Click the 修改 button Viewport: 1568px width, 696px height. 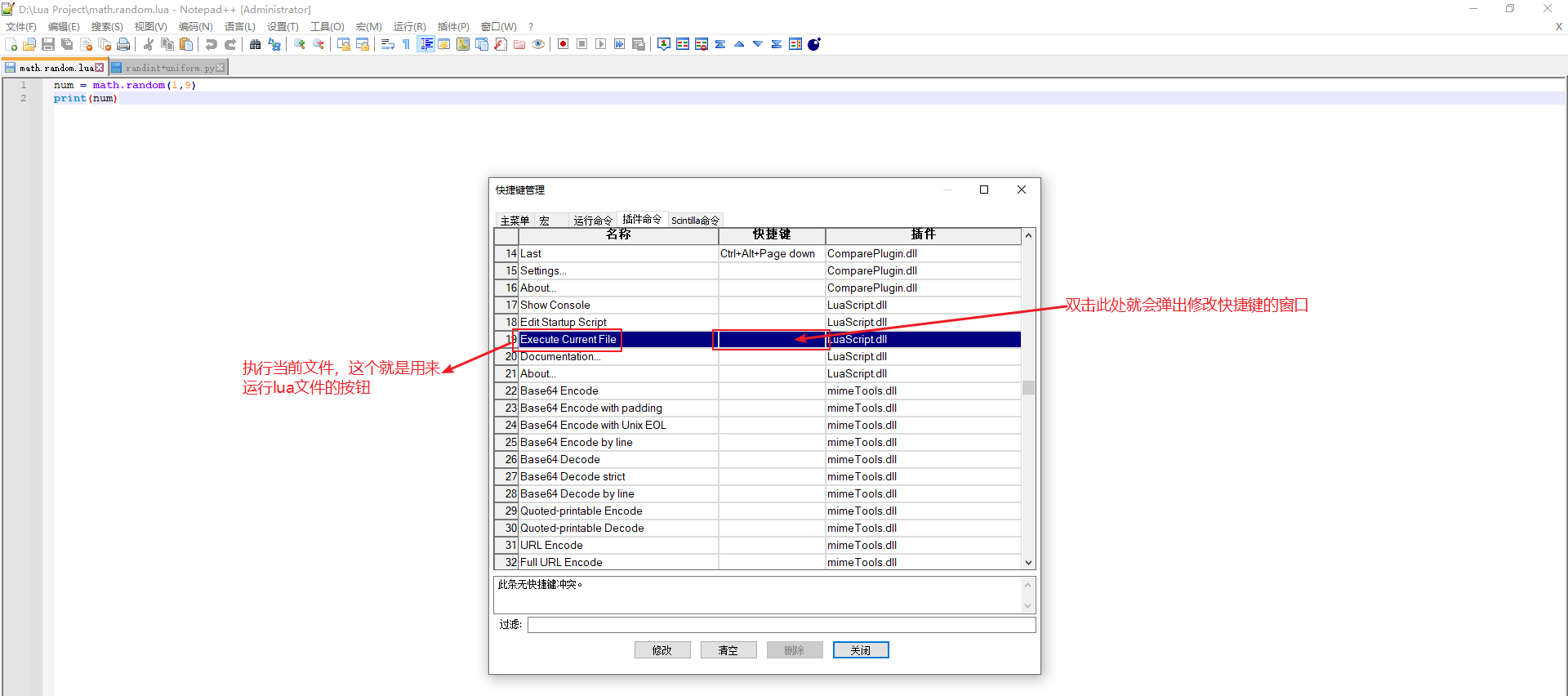point(662,650)
